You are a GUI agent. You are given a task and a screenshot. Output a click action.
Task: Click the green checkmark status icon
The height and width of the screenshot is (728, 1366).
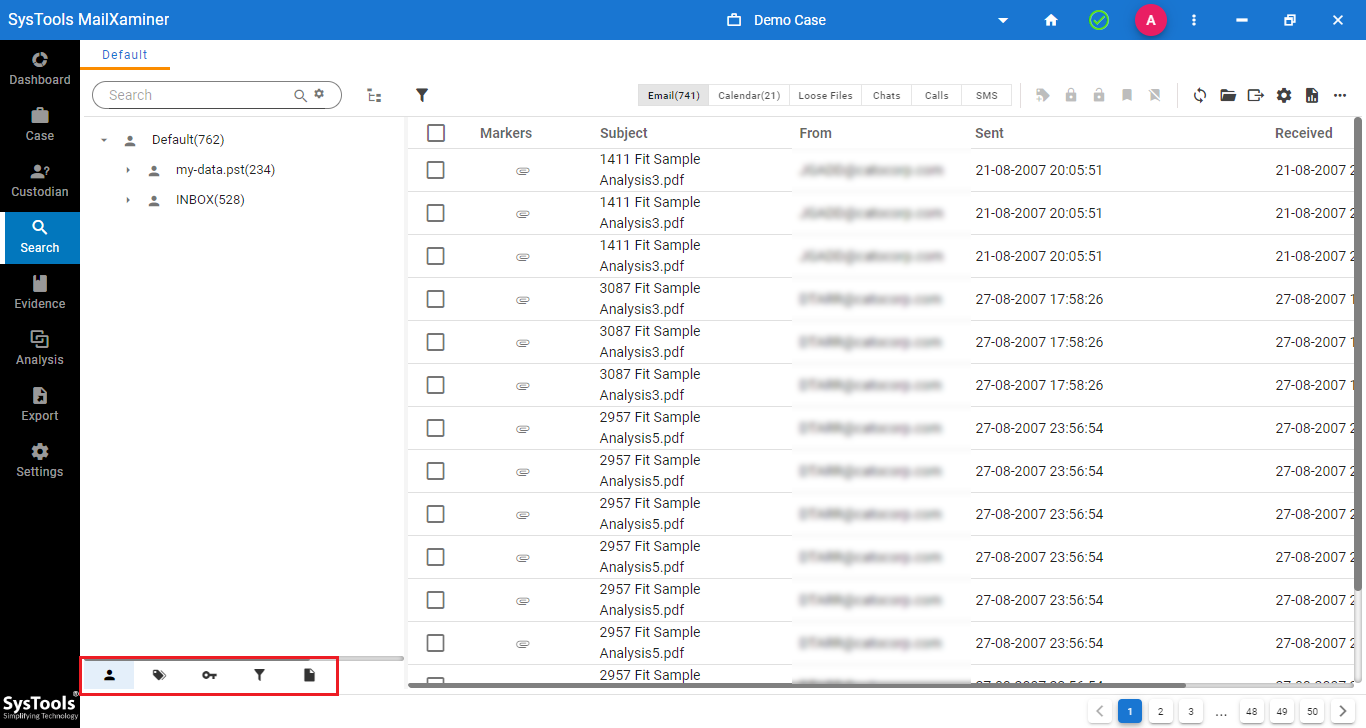1099,20
